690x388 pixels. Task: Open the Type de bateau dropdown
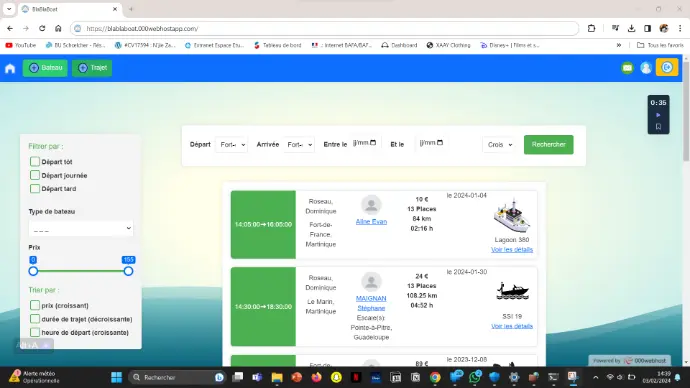pyautogui.click(x=81, y=228)
